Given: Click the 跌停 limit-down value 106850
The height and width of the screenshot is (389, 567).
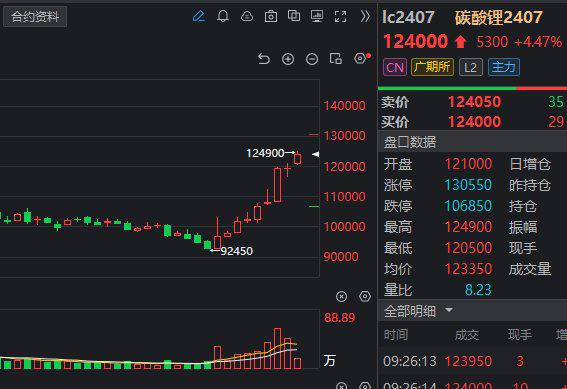Looking at the screenshot, I should tap(468, 206).
